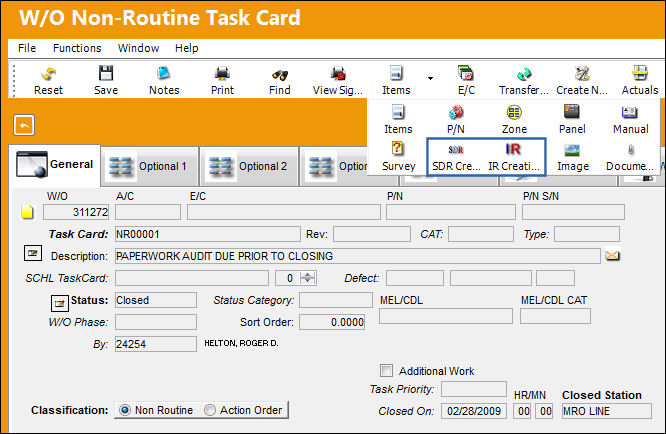The image size is (666, 434).
Task: Open the Actuals toolbar icon
Action: [640, 73]
